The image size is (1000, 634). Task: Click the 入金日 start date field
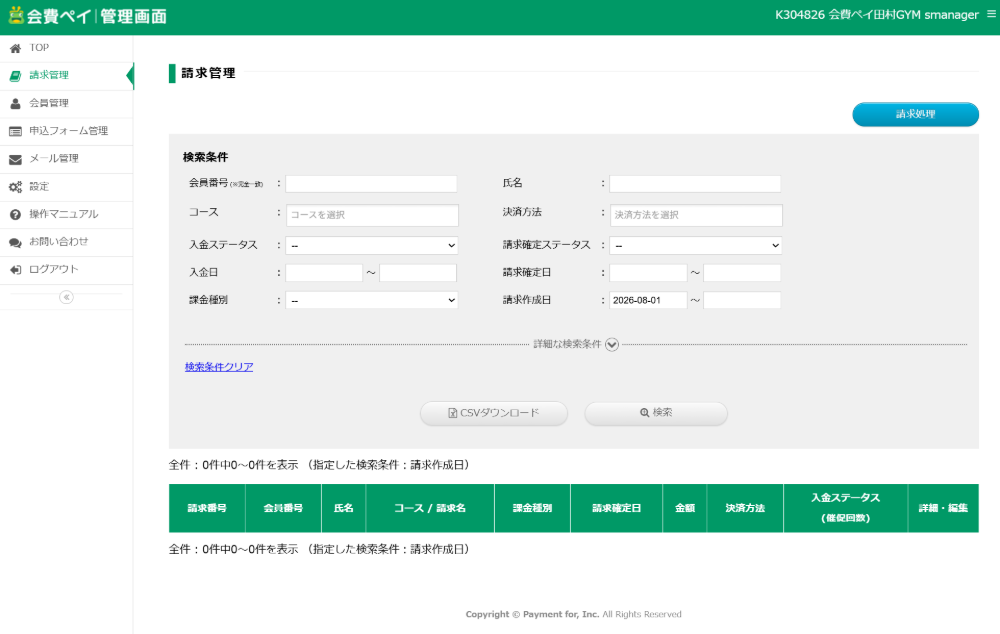point(324,273)
